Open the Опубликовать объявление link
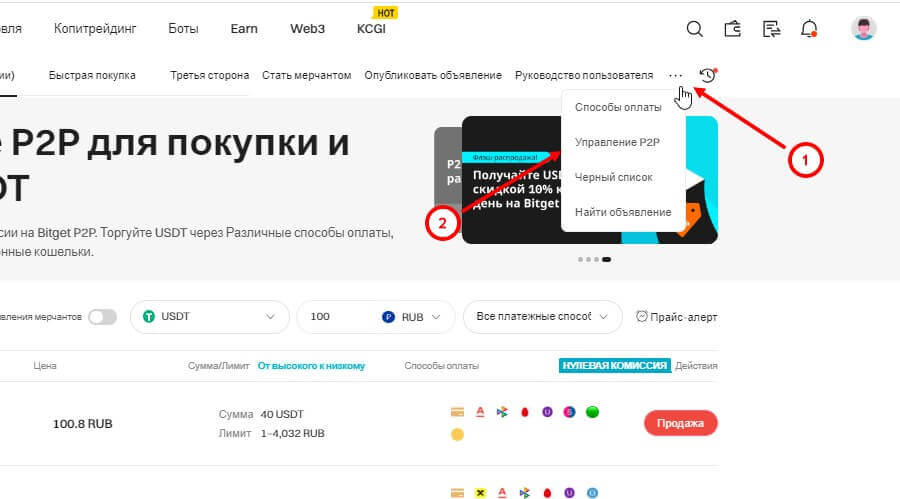Image resolution: width=900 pixels, height=499 pixels. (x=433, y=75)
